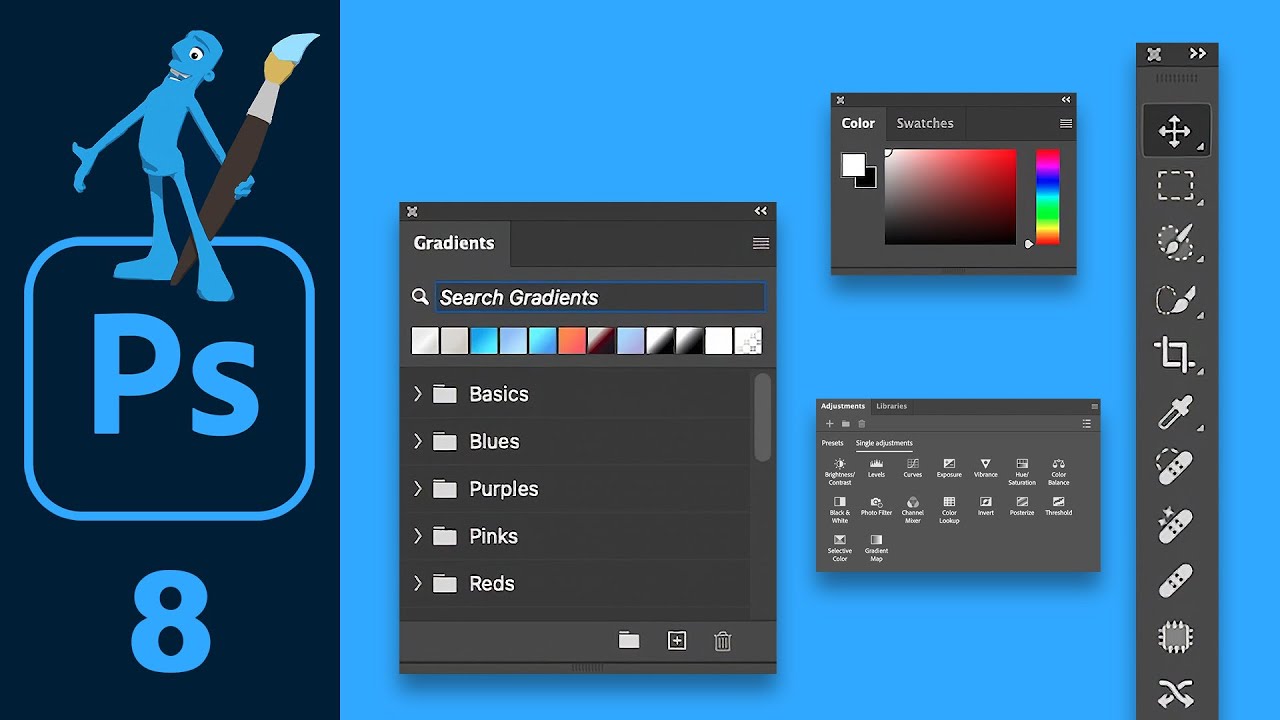Show Single adjustments section
This screenshot has height=720, width=1280.
(x=884, y=443)
